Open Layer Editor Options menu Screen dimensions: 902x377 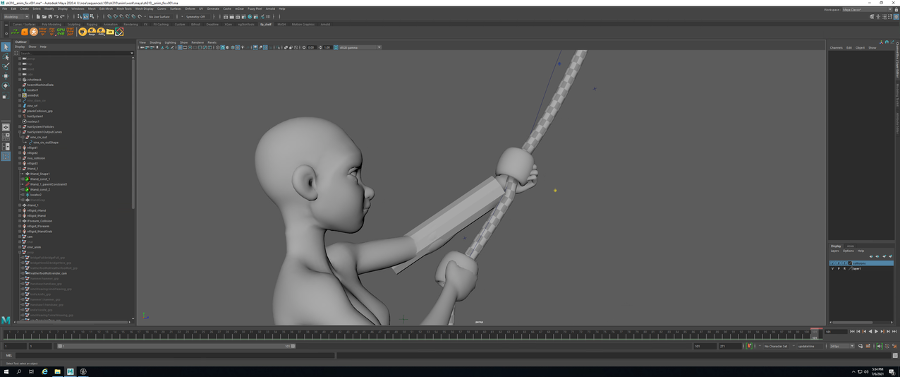tap(848, 250)
